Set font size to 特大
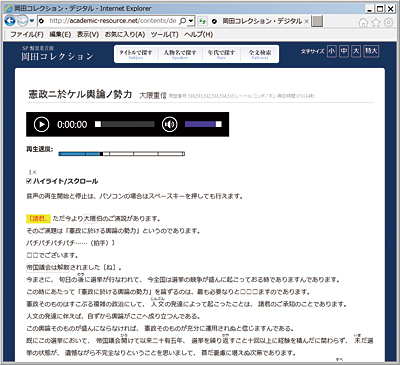This screenshot has width=400, height=365. click(x=371, y=51)
